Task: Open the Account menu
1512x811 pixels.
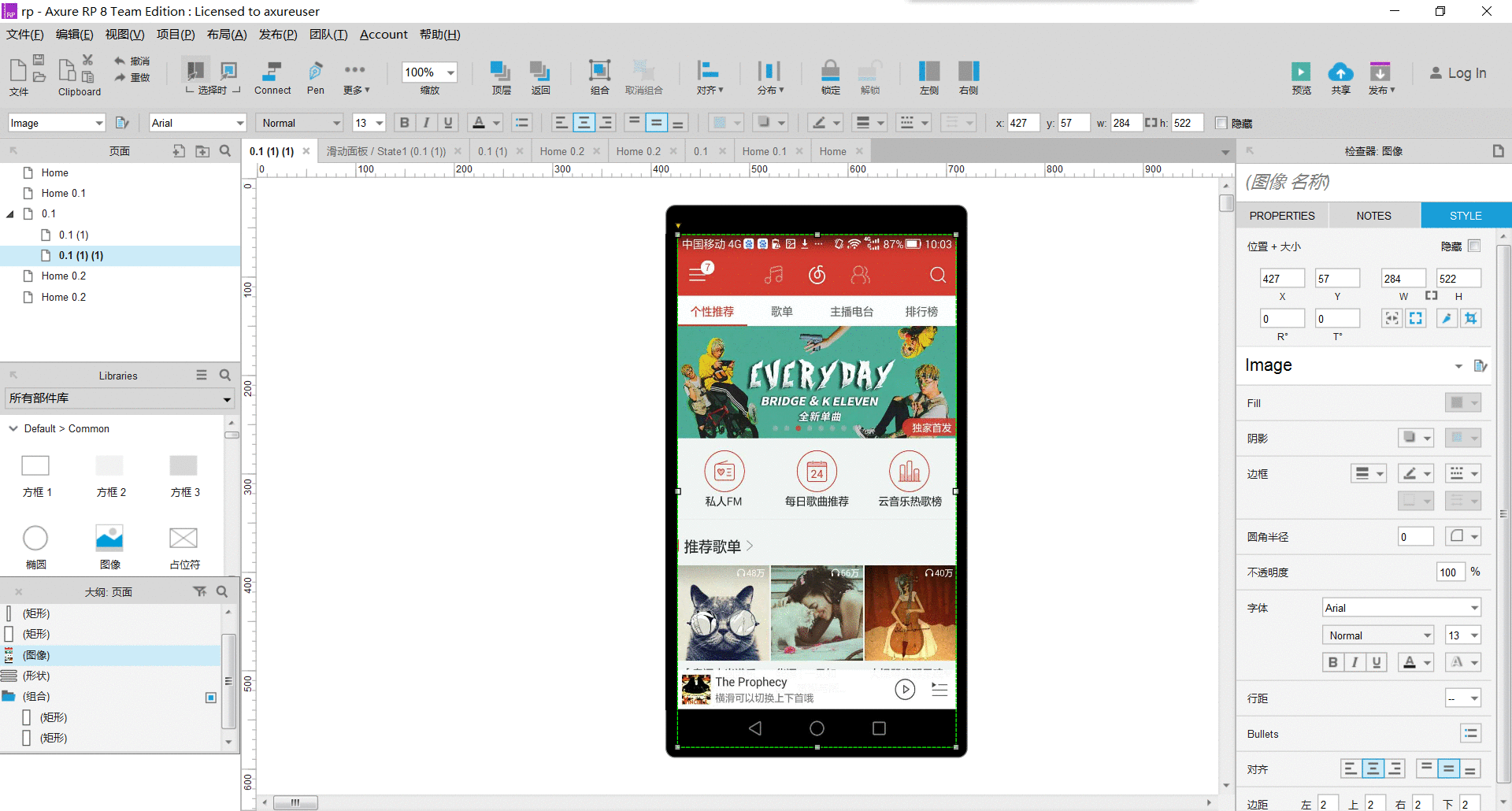Action: coord(384,35)
